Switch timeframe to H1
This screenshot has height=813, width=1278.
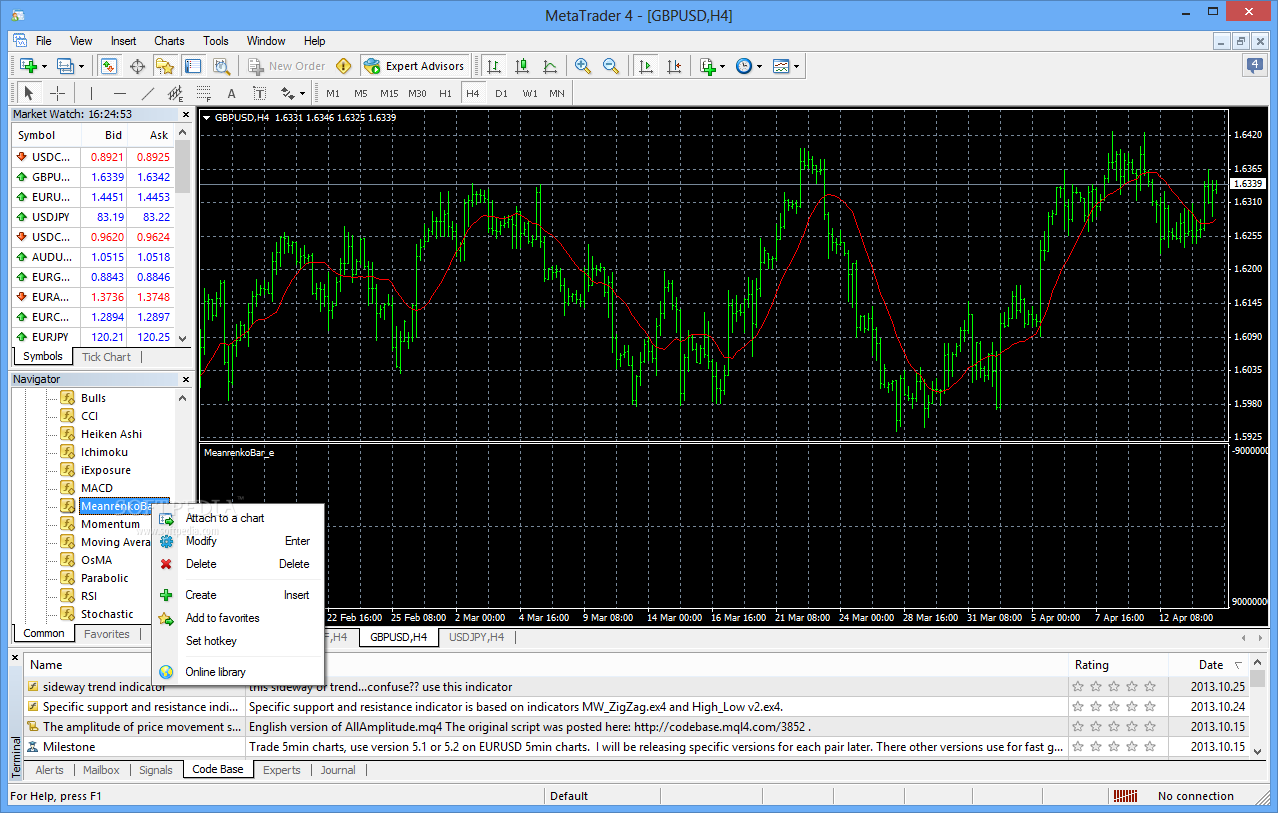click(x=445, y=93)
